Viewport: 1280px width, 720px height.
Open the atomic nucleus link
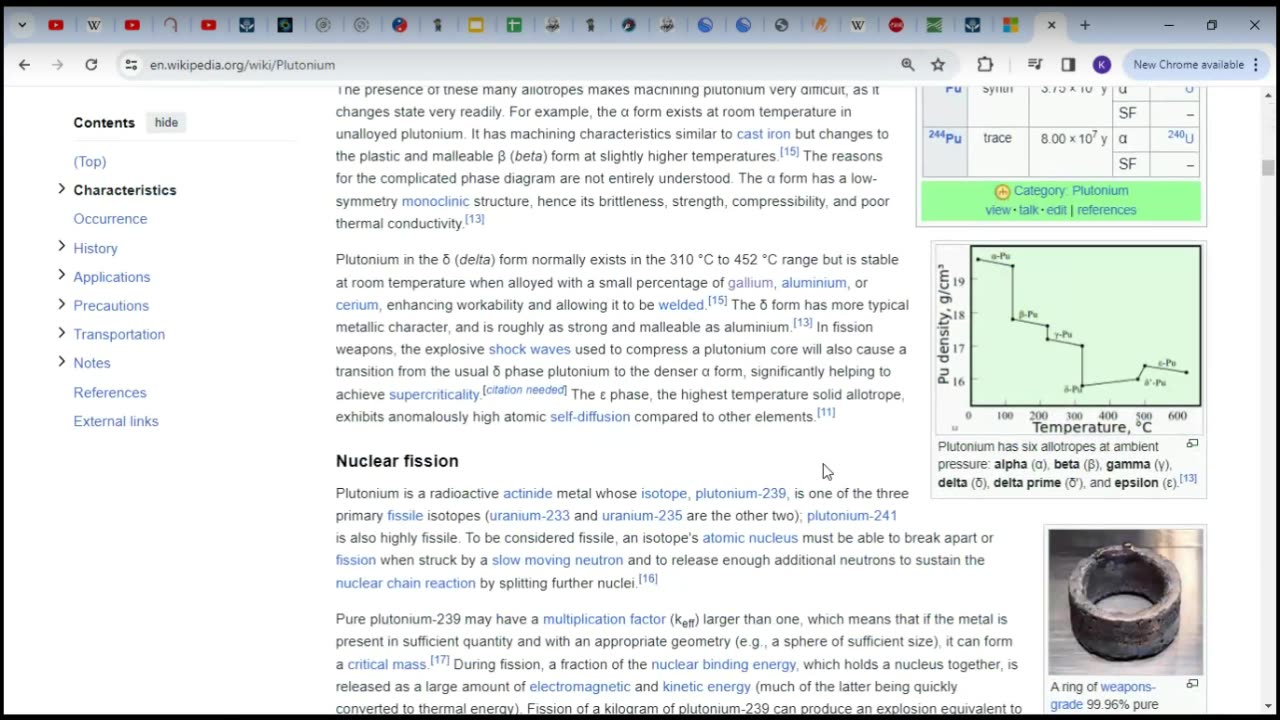(750, 538)
